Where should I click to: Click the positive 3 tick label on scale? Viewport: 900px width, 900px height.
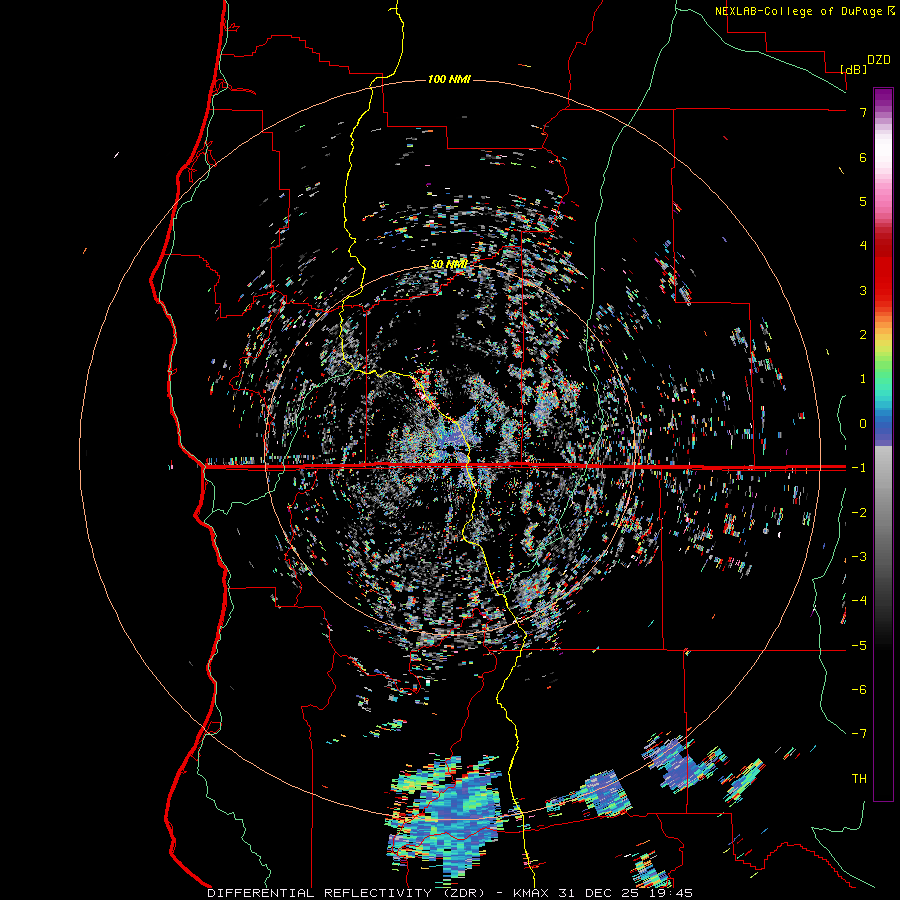tap(863, 290)
